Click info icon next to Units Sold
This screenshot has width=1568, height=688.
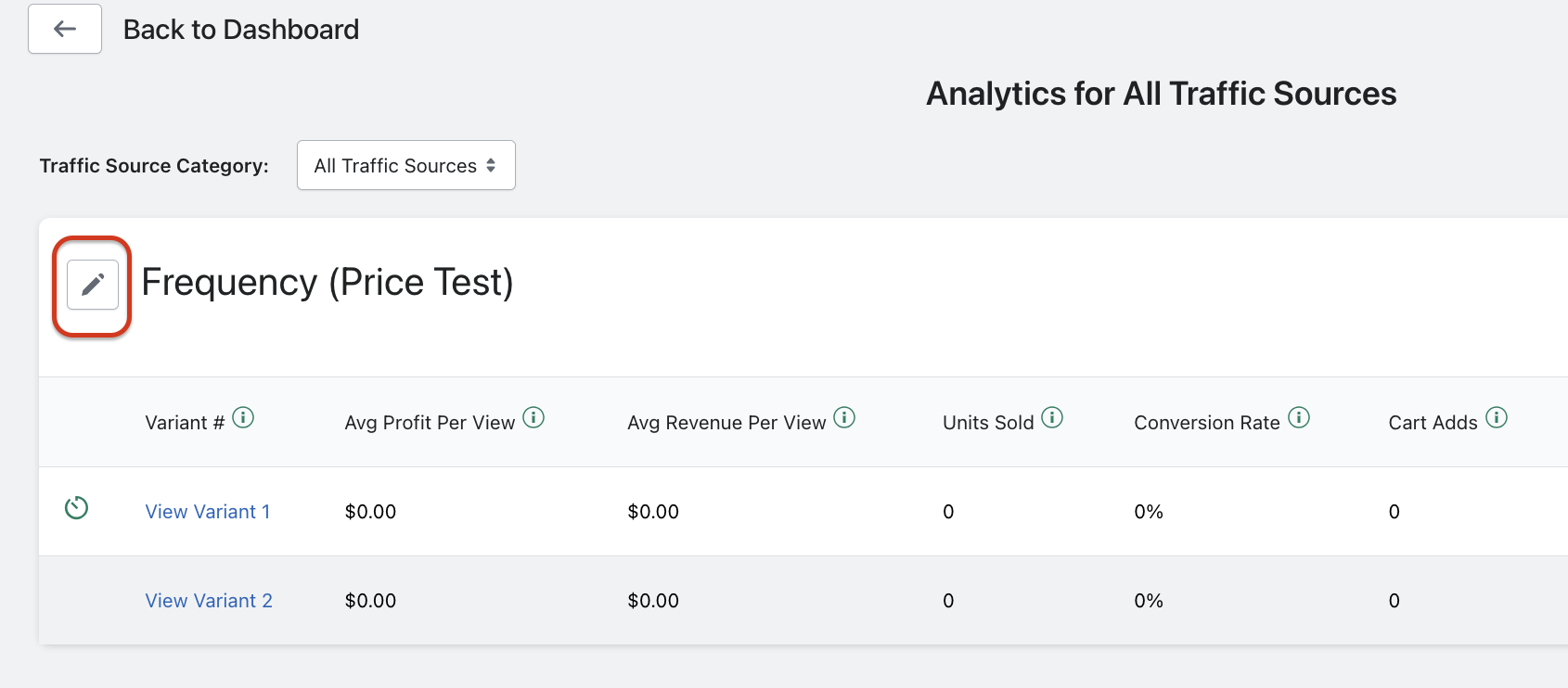(1052, 417)
